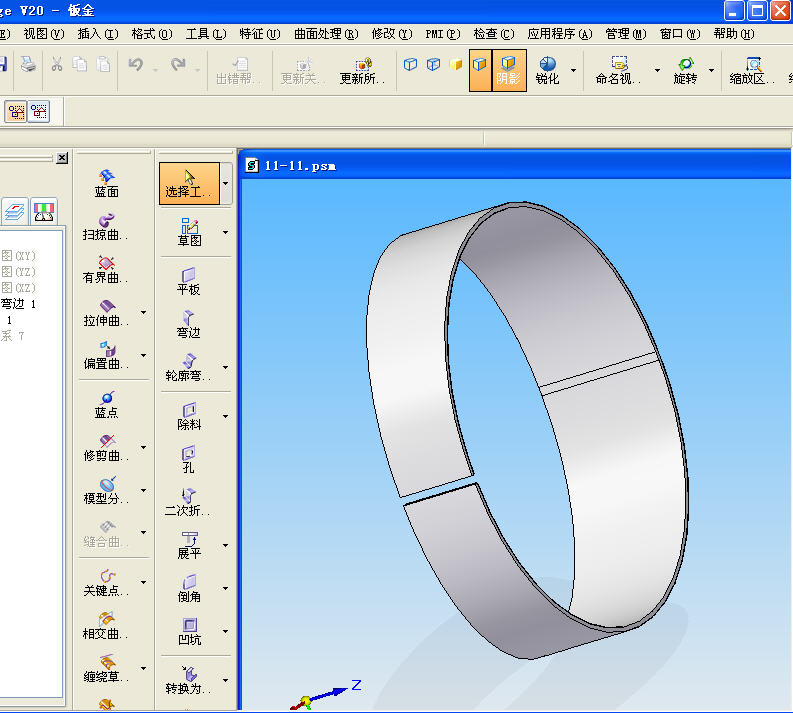This screenshot has width=793, height=713.
Task: Click the 旋转 rotate view icon
Action: tap(685, 70)
